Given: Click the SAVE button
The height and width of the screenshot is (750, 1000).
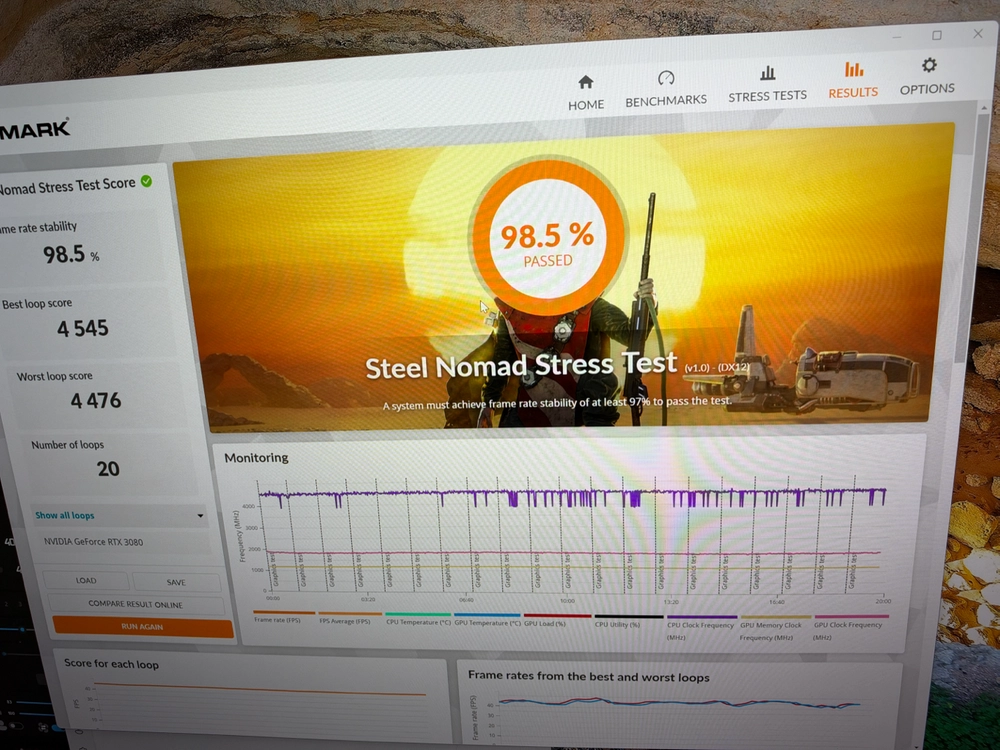Looking at the screenshot, I should 176,582.
